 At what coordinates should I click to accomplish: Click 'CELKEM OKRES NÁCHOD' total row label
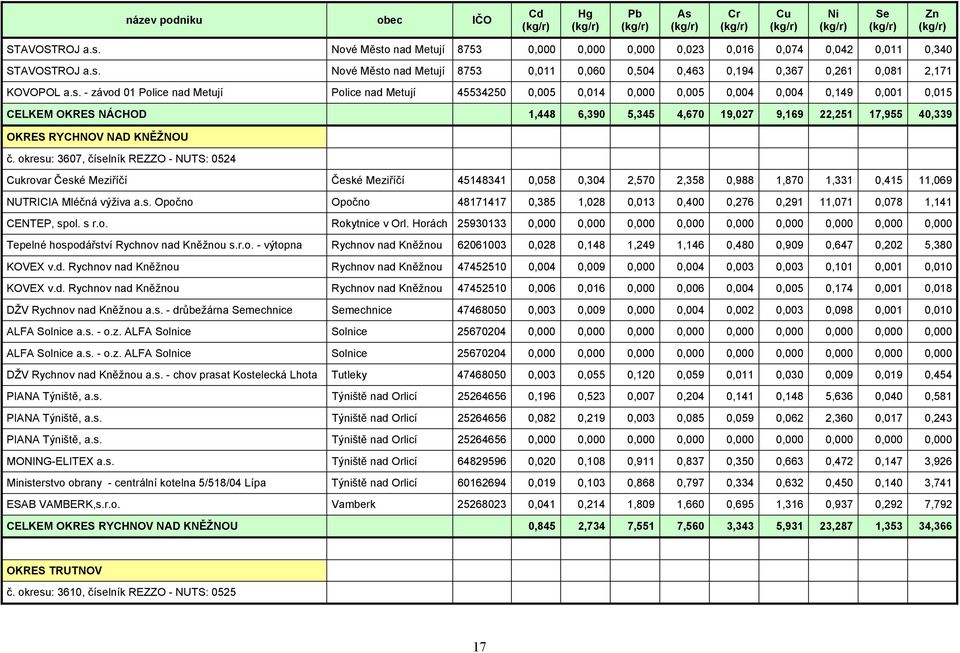pyautogui.click(x=77, y=114)
